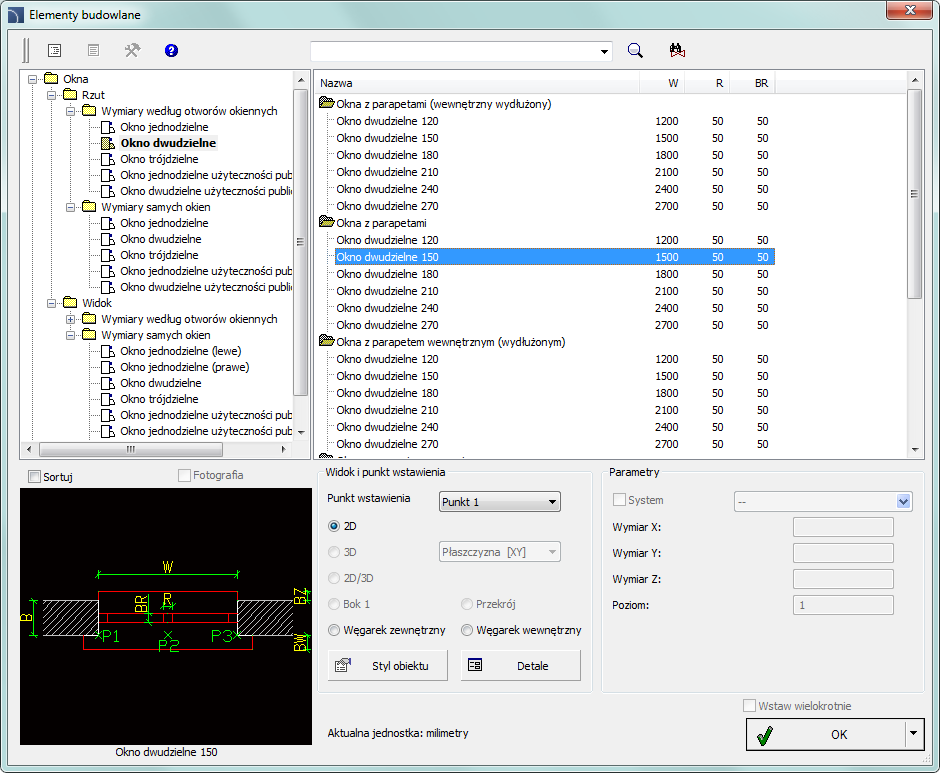Enable Wstaw wielokrotnie checkbox

point(749,706)
